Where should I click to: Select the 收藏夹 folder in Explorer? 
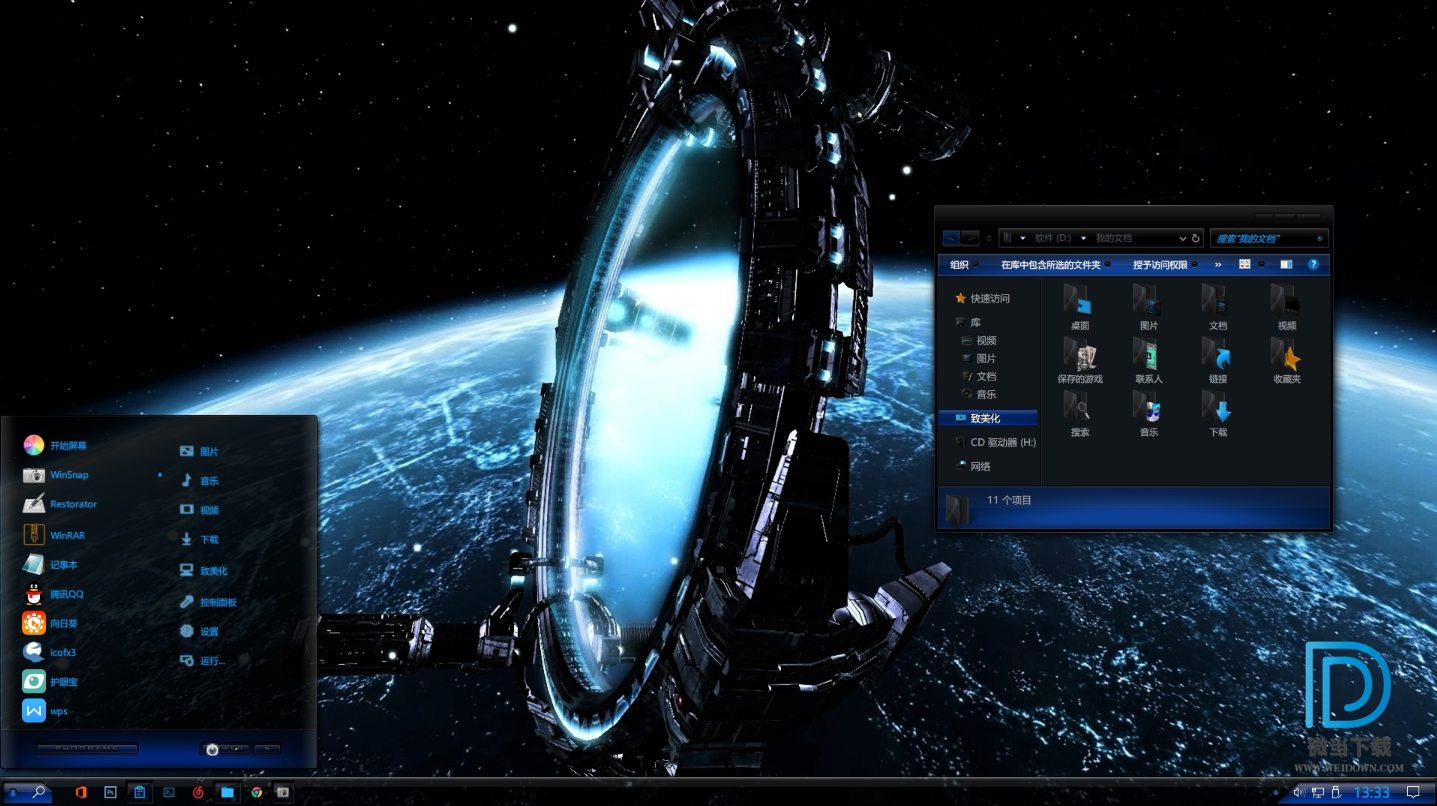click(1287, 360)
